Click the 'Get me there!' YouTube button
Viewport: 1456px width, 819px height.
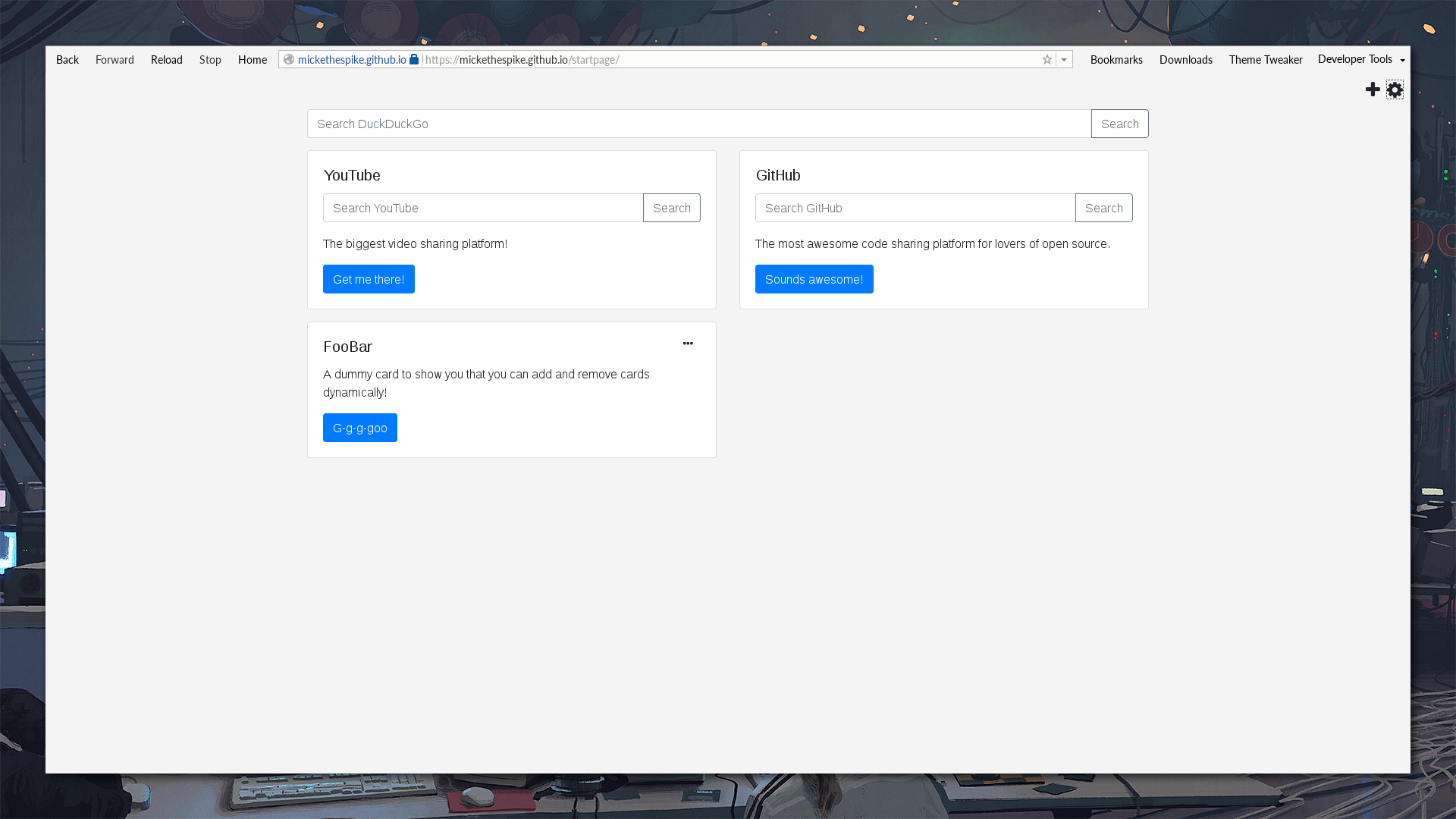(x=369, y=279)
